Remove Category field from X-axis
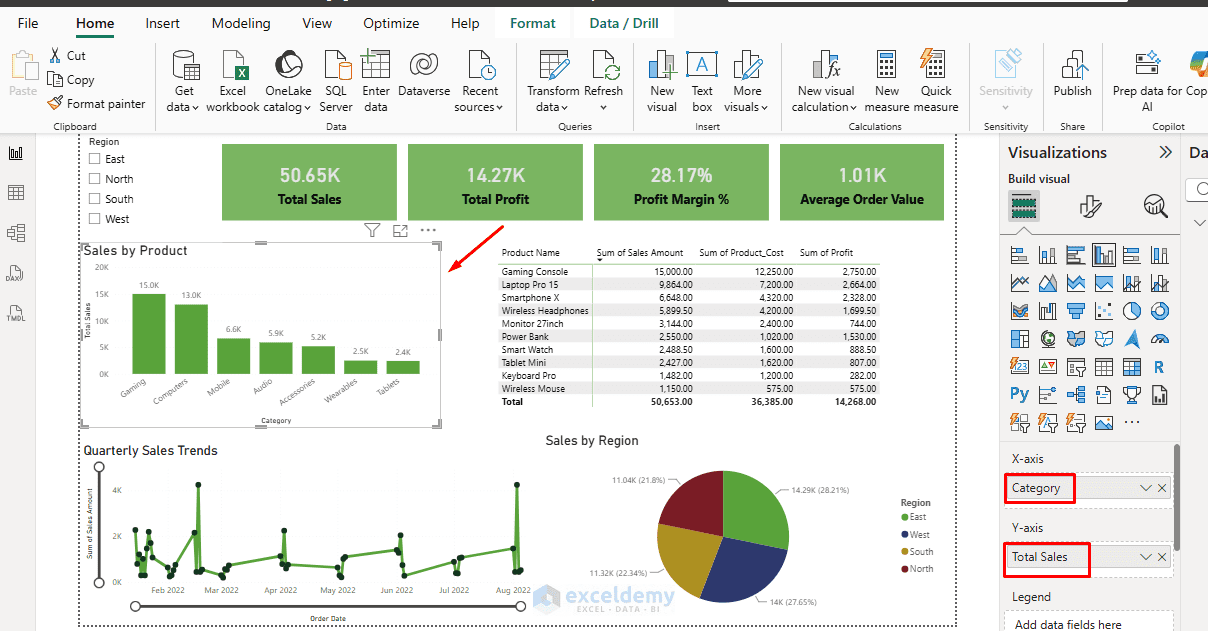The image size is (1208, 631). point(1162,488)
